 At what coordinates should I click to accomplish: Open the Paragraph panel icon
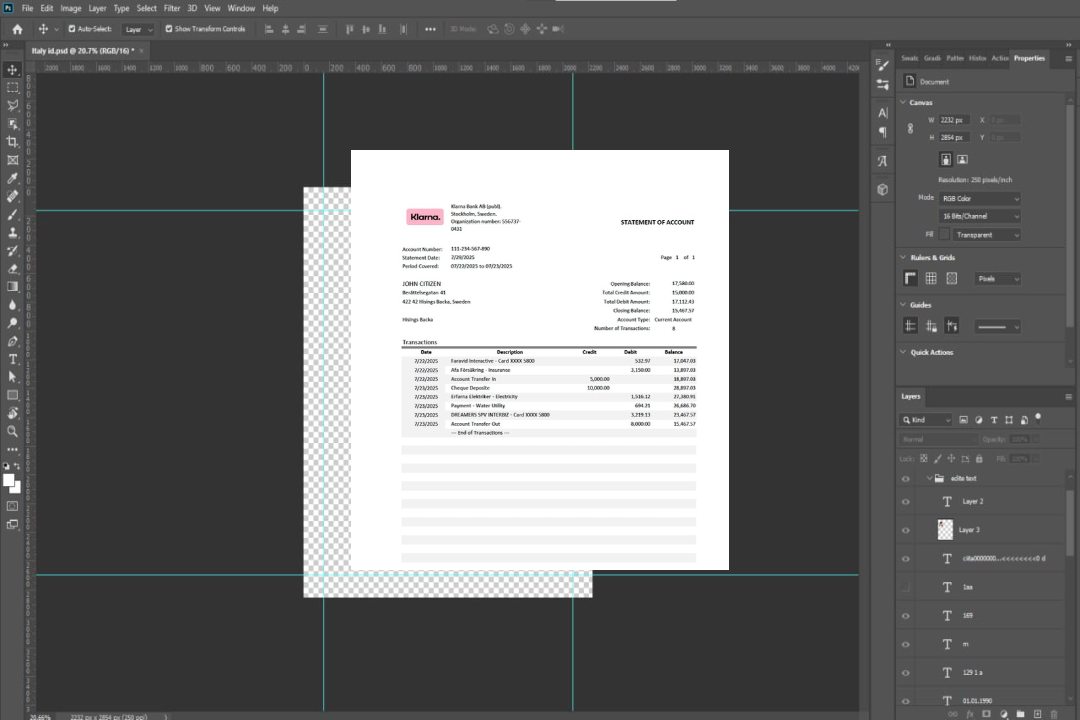click(x=883, y=132)
